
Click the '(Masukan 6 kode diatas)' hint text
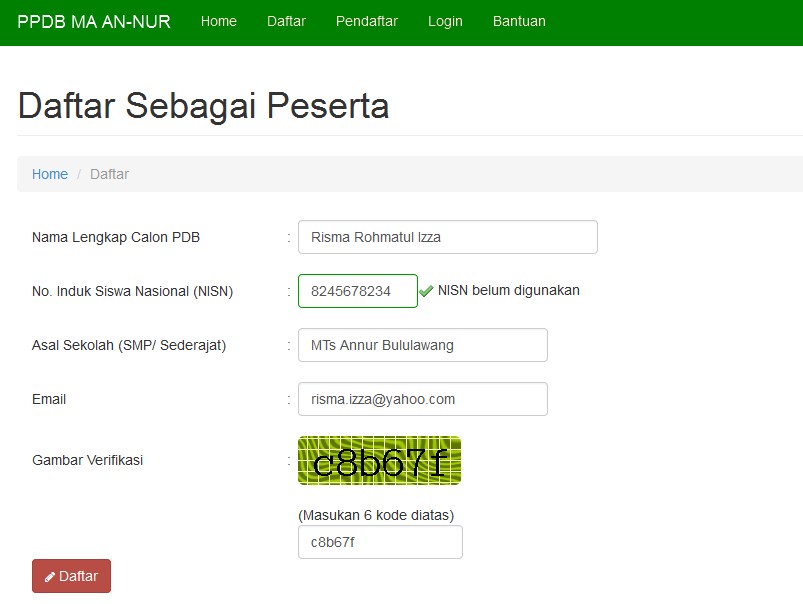tap(376, 515)
